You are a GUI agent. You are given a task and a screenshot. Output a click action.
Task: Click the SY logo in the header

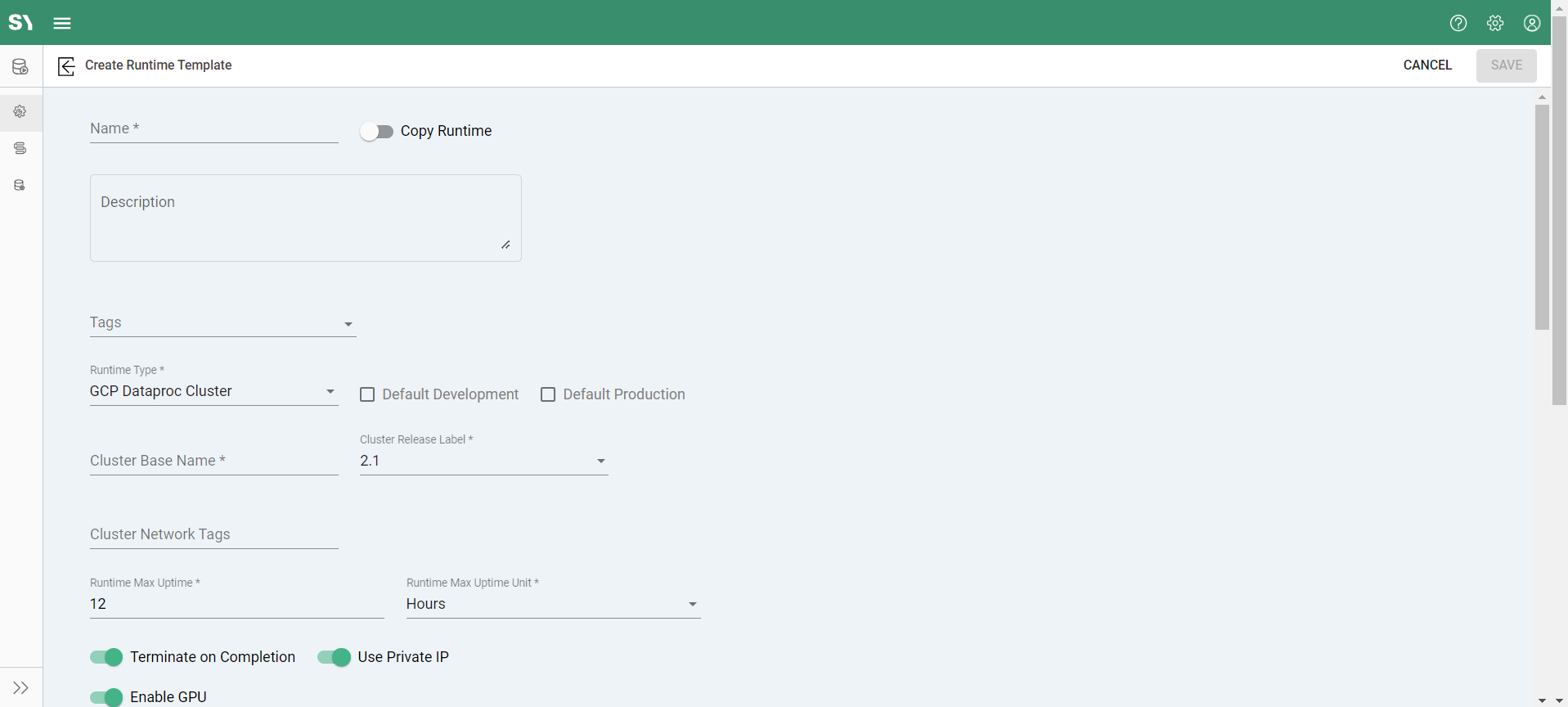[x=20, y=22]
